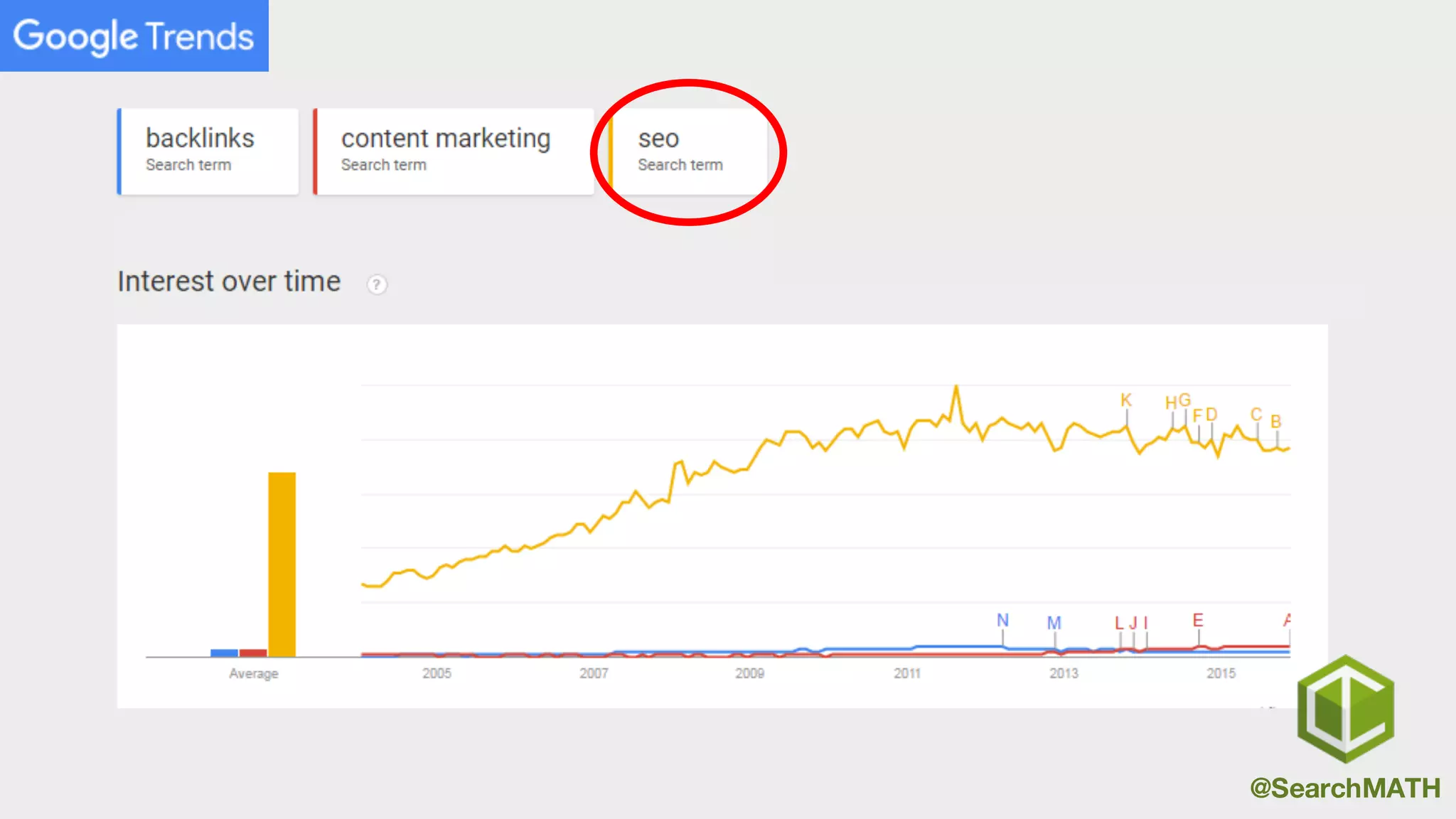This screenshot has height=819, width=1456.
Task: Click news marker L on the chart
Action: pyautogui.click(x=1119, y=623)
